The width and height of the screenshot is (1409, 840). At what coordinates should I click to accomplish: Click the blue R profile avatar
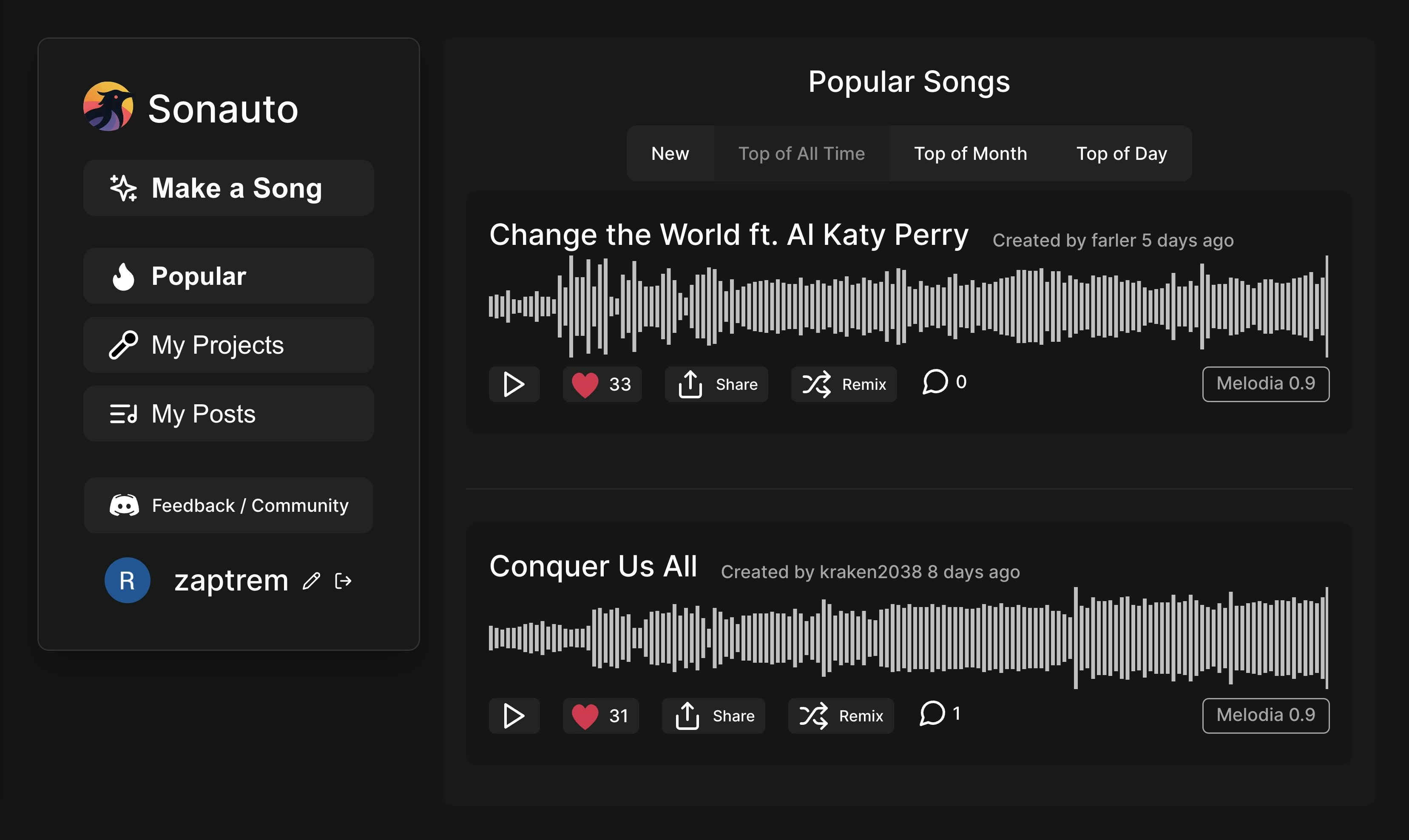click(128, 580)
